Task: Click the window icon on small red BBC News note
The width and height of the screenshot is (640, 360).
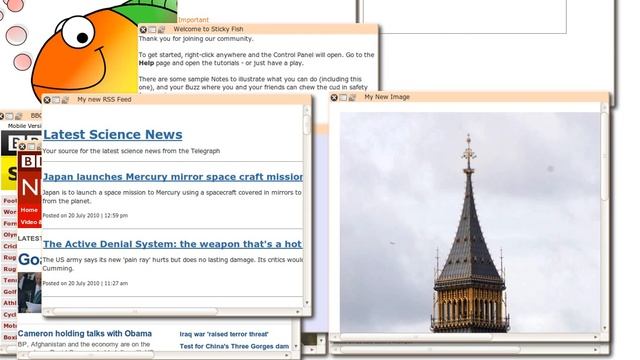Action: [x=31, y=146]
